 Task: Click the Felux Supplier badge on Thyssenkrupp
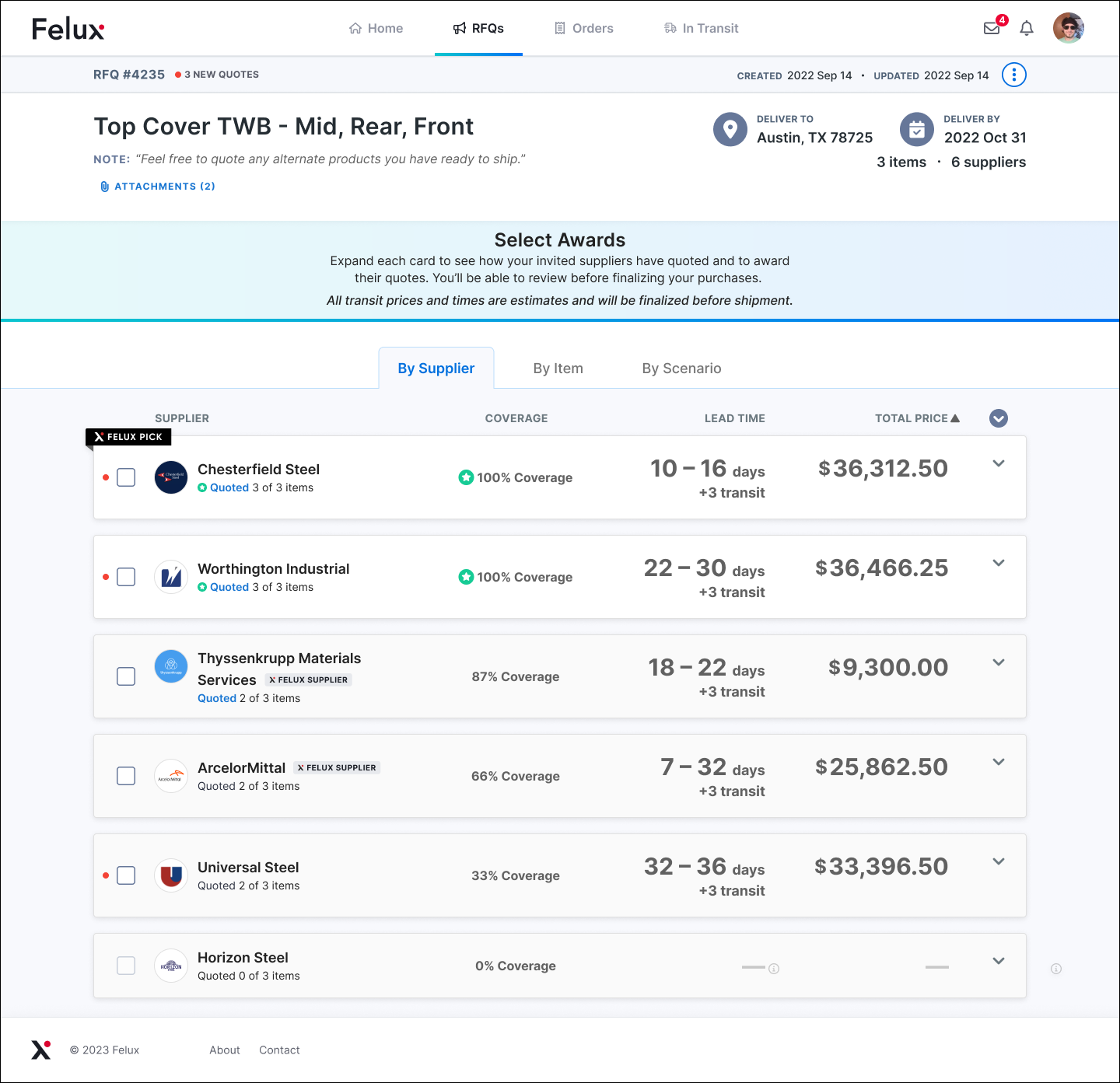click(309, 679)
